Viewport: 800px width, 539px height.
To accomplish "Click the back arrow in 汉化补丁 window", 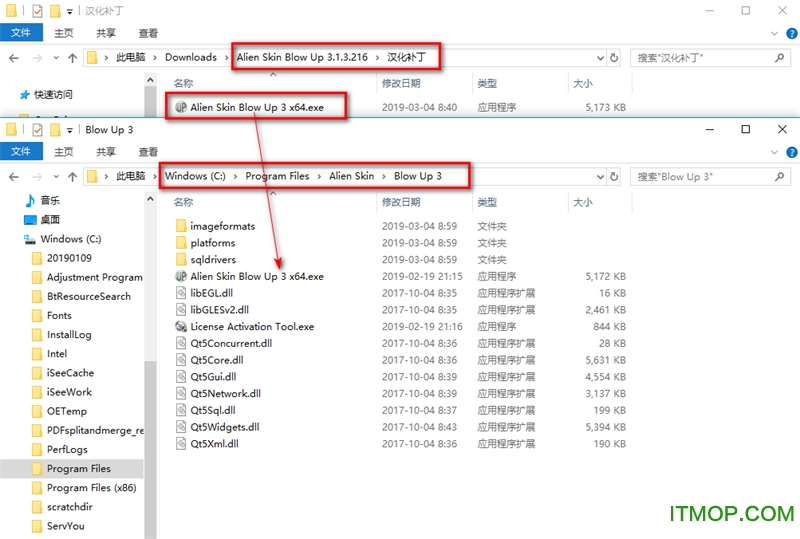I will click(14, 58).
